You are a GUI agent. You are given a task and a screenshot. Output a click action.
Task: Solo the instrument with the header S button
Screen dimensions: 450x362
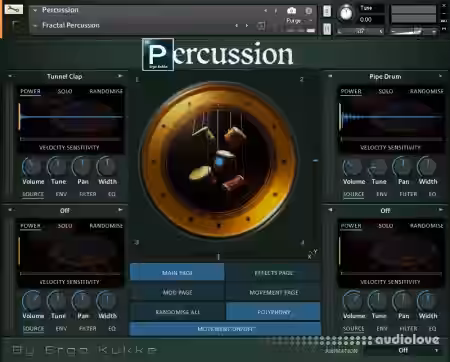click(327, 11)
